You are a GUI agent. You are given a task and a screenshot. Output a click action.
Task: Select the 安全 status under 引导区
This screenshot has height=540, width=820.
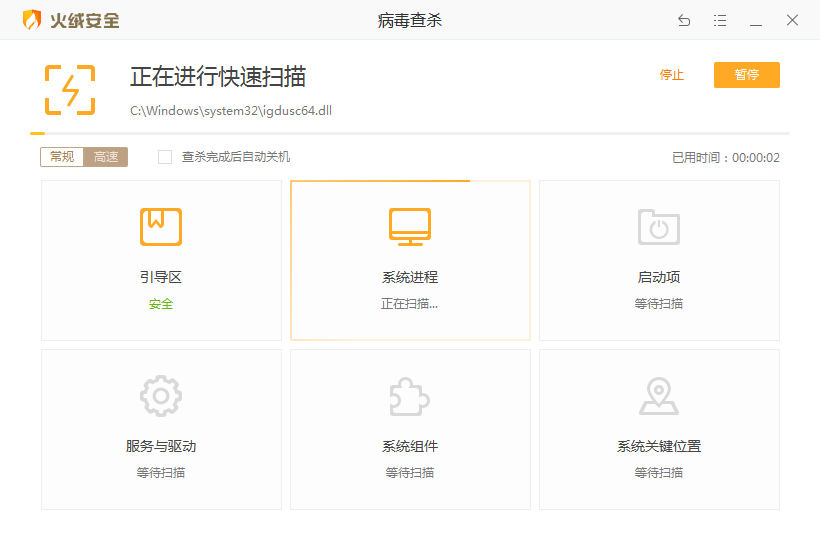coord(160,304)
